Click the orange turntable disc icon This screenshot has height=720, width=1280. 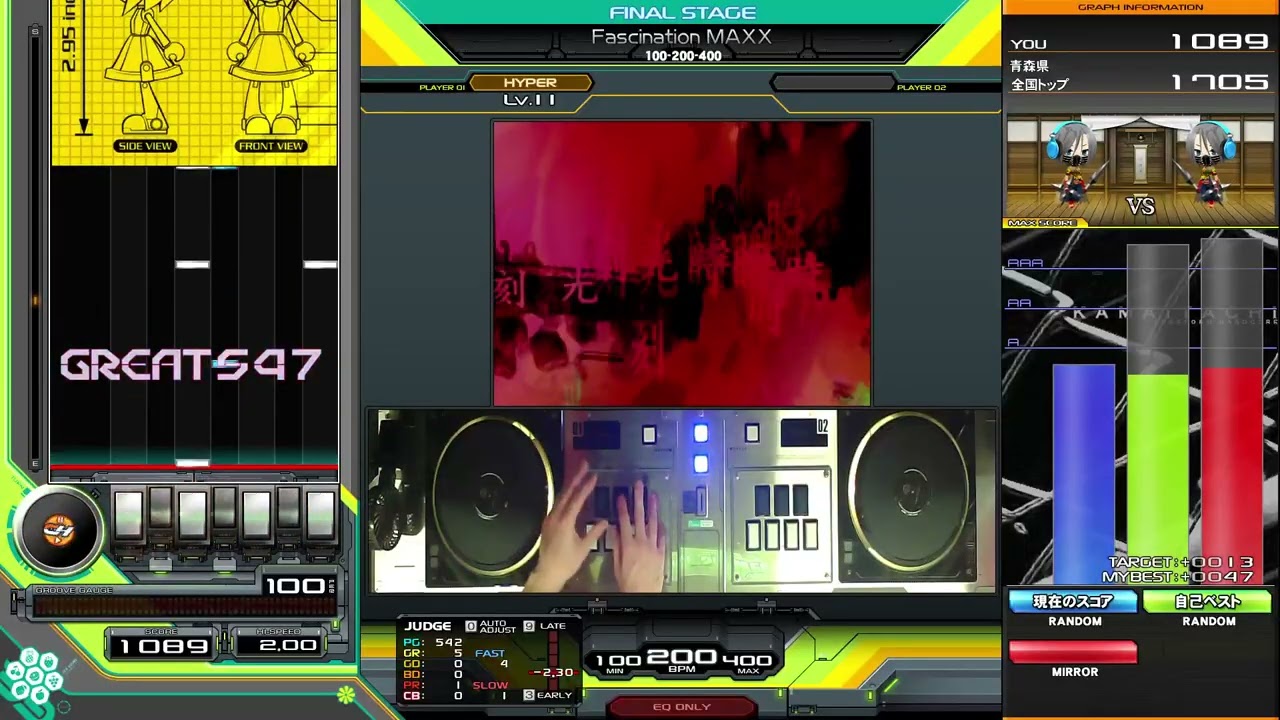[x=59, y=532]
